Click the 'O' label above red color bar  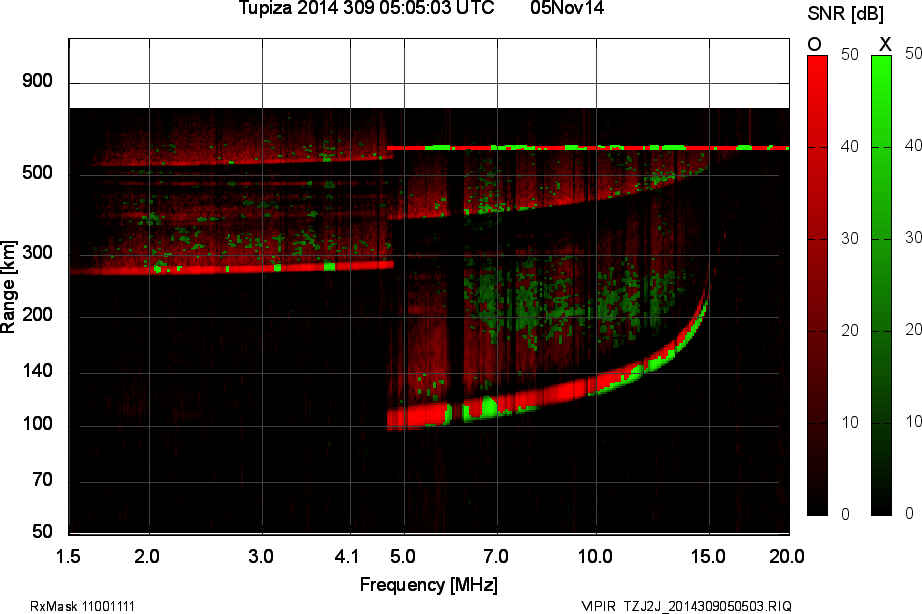[814, 44]
